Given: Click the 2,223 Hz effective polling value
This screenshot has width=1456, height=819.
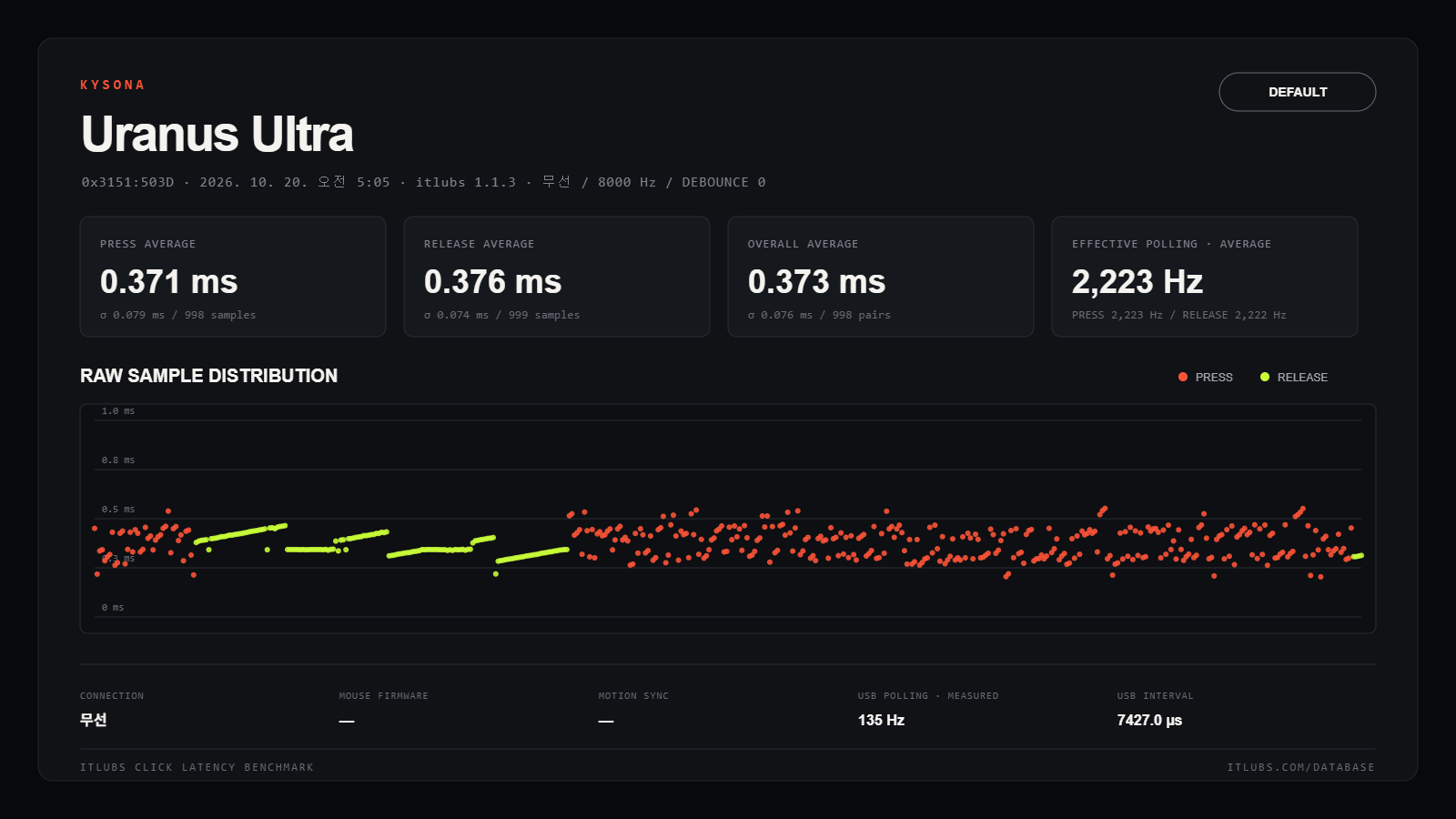Looking at the screenshot, I should pos(1137,282).
